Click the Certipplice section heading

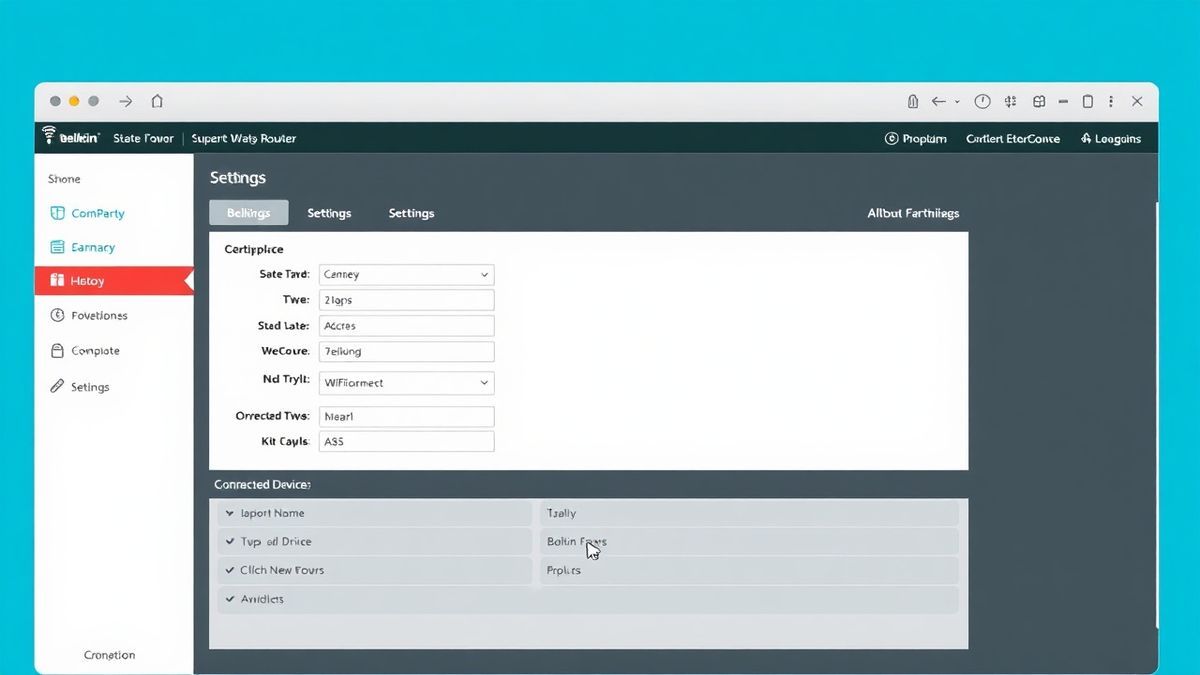(254, 249)
